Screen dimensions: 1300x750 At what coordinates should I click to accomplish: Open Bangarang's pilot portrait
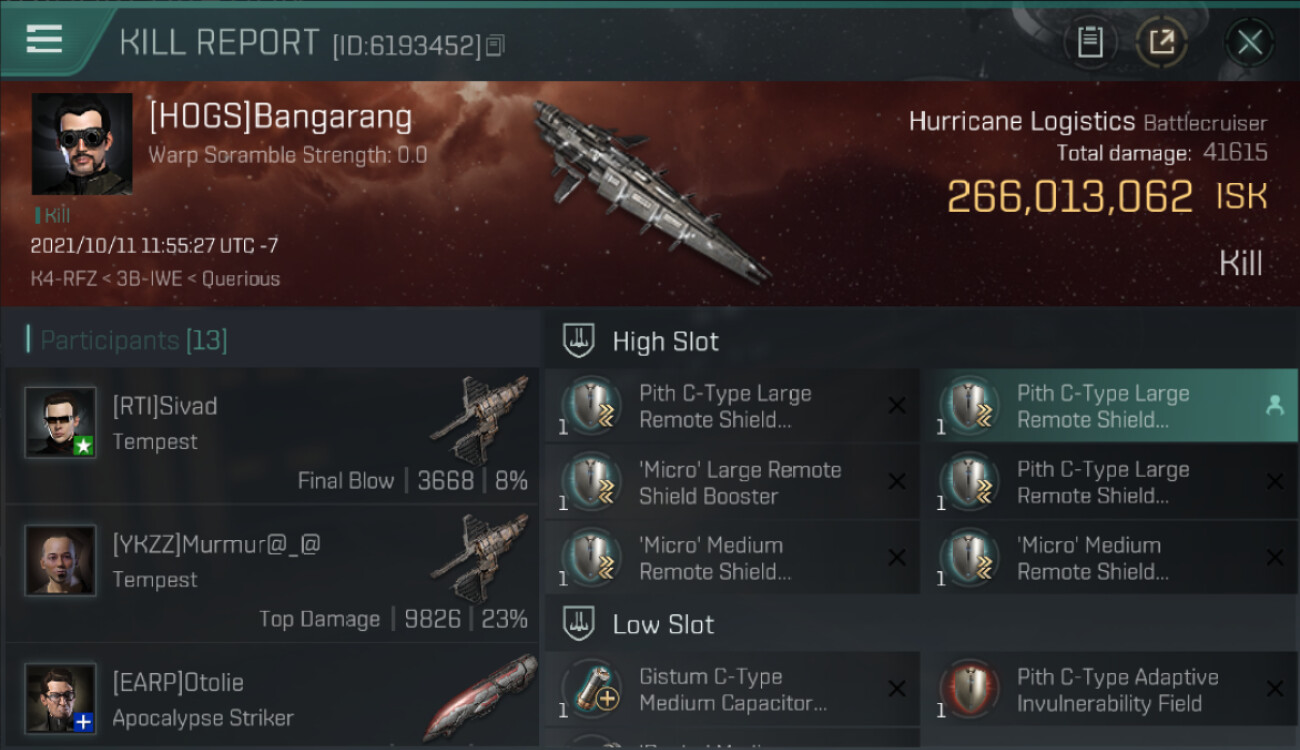pos(82,144)
